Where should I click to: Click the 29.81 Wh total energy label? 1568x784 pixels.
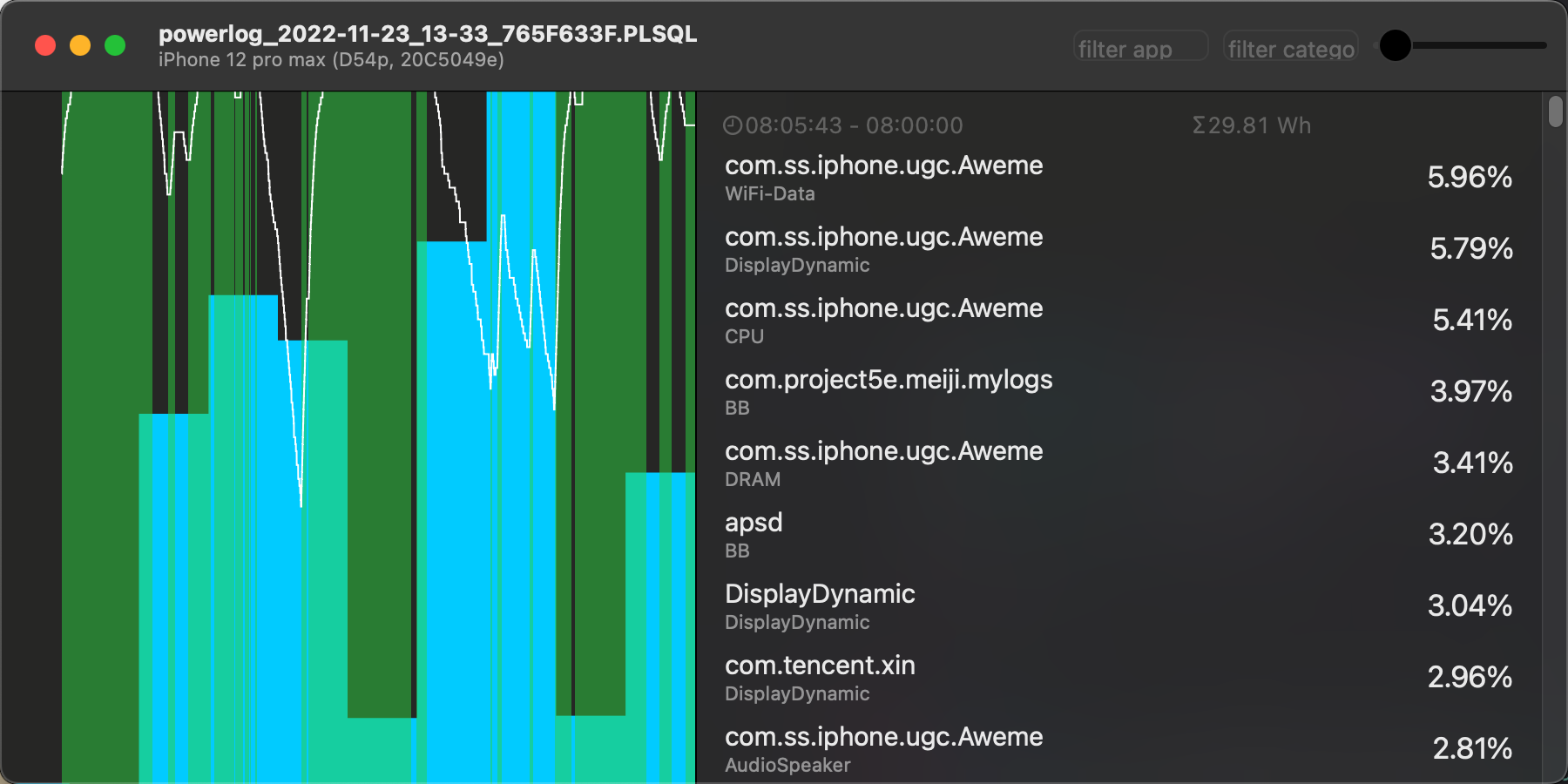[x=1252, y=125]
